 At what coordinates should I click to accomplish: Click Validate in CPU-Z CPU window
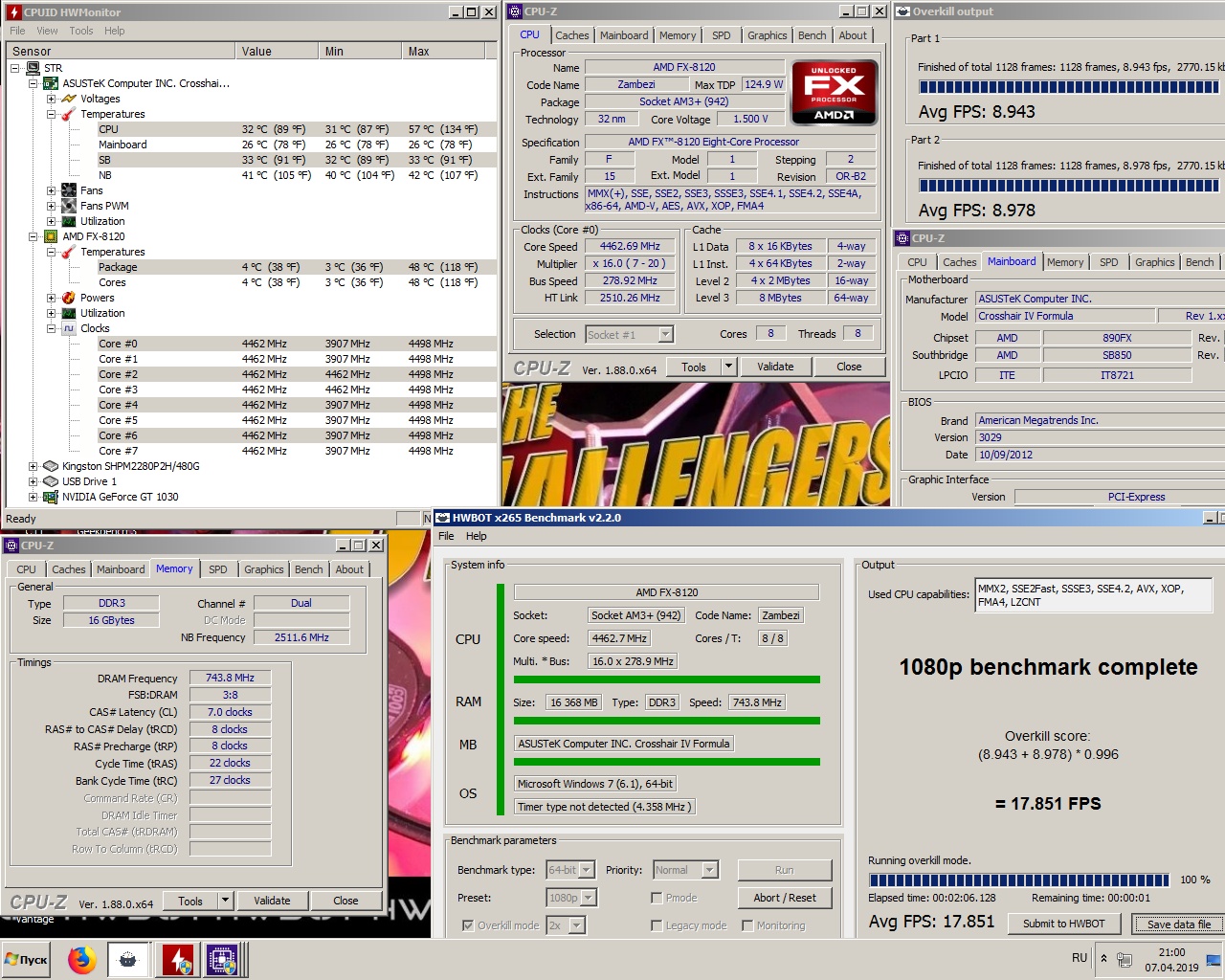(775, 367)
